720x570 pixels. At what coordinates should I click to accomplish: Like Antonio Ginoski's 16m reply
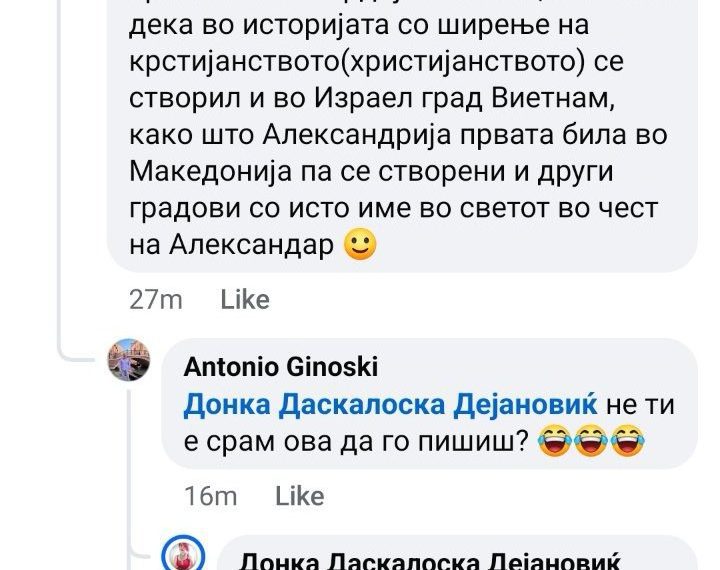tap(299, 497)
